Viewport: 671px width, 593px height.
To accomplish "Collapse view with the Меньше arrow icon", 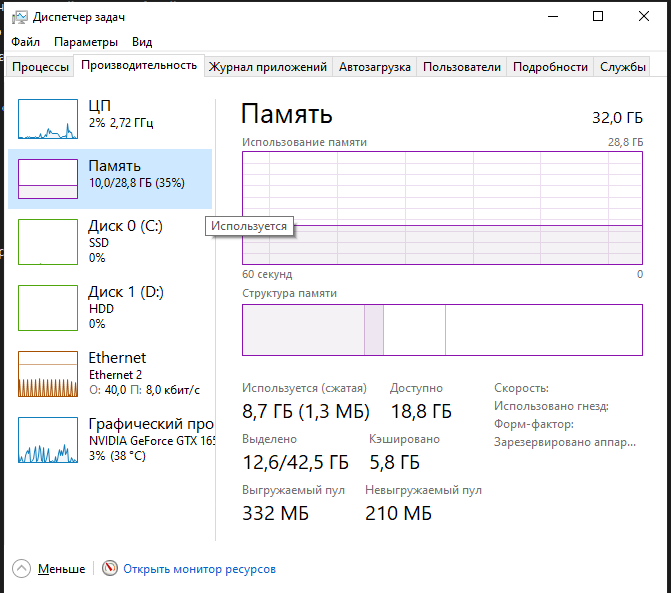I will coord(21,569).
